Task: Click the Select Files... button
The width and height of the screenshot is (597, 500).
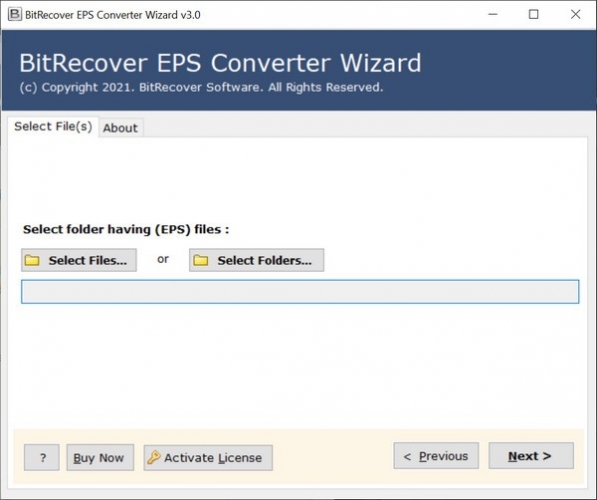Action: [79, 260]
